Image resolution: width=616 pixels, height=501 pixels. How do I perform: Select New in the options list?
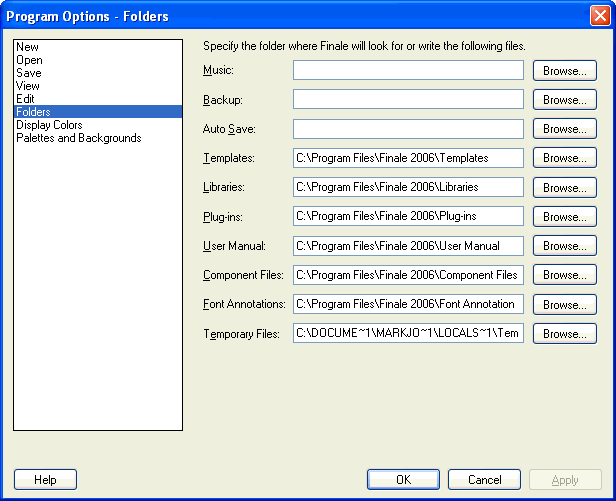pyautogui.click(x=27, y=47)
